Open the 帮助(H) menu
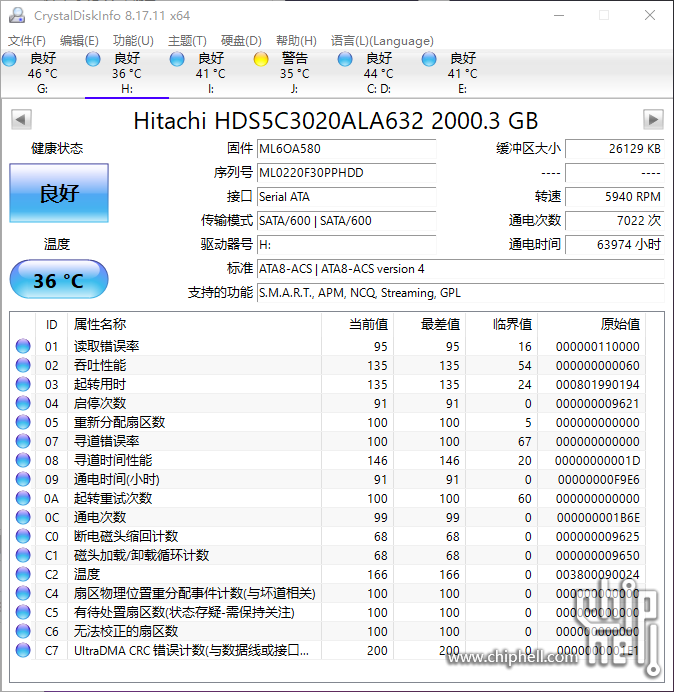The height and width of the screenshot is (692, 674). 297,41
